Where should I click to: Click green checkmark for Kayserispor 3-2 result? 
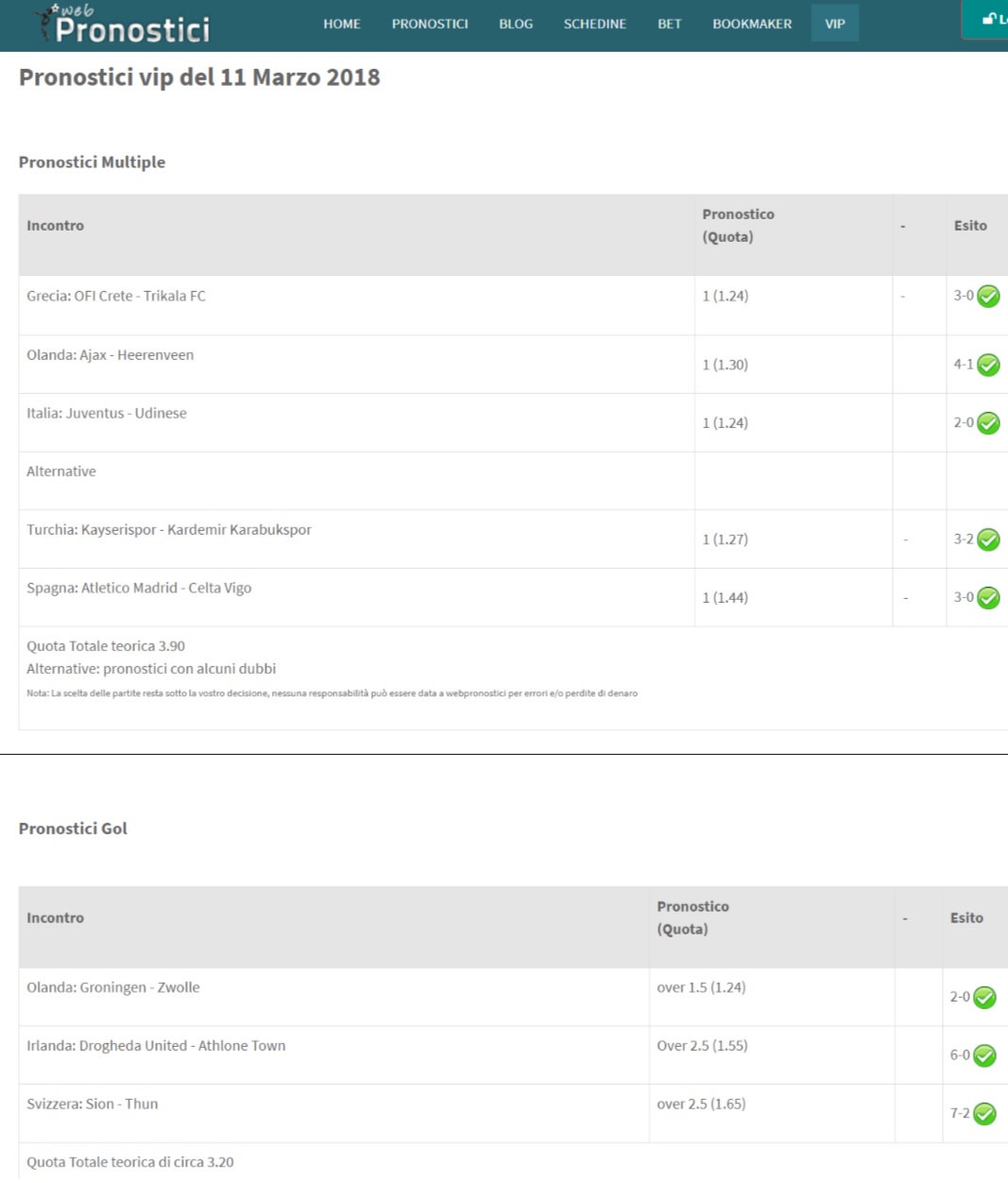point(988,540)
